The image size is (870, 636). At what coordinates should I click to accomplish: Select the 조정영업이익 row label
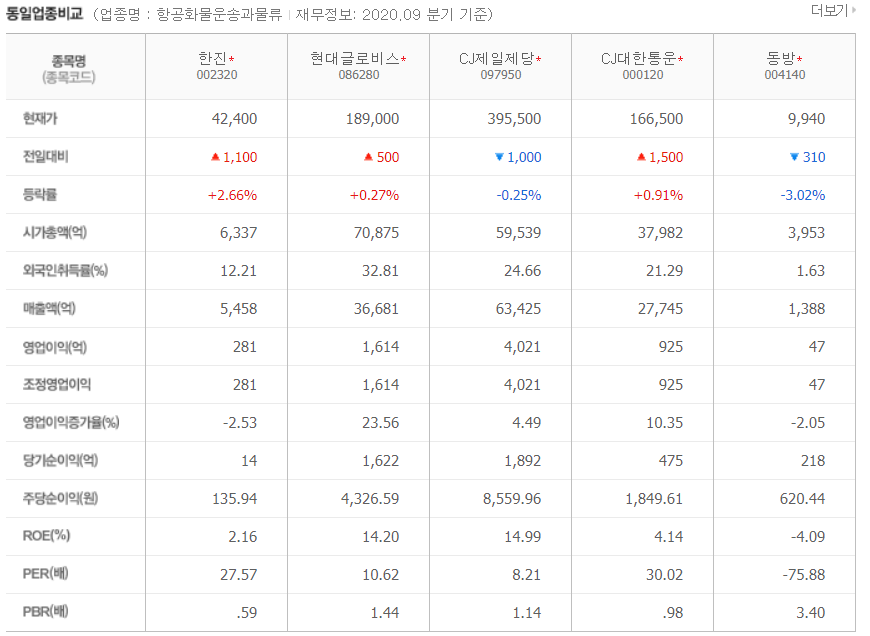[57, 384]
